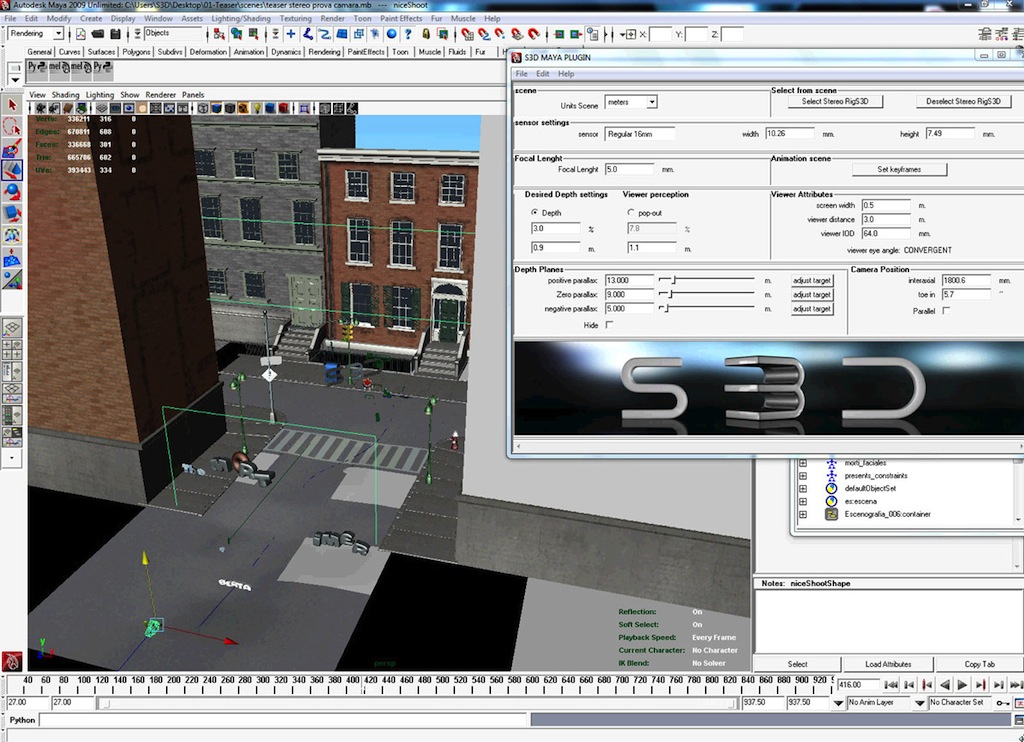Click the Select by hierarchy icon
Viewport: 1024px width, 742px height.
tap(219, 34)
